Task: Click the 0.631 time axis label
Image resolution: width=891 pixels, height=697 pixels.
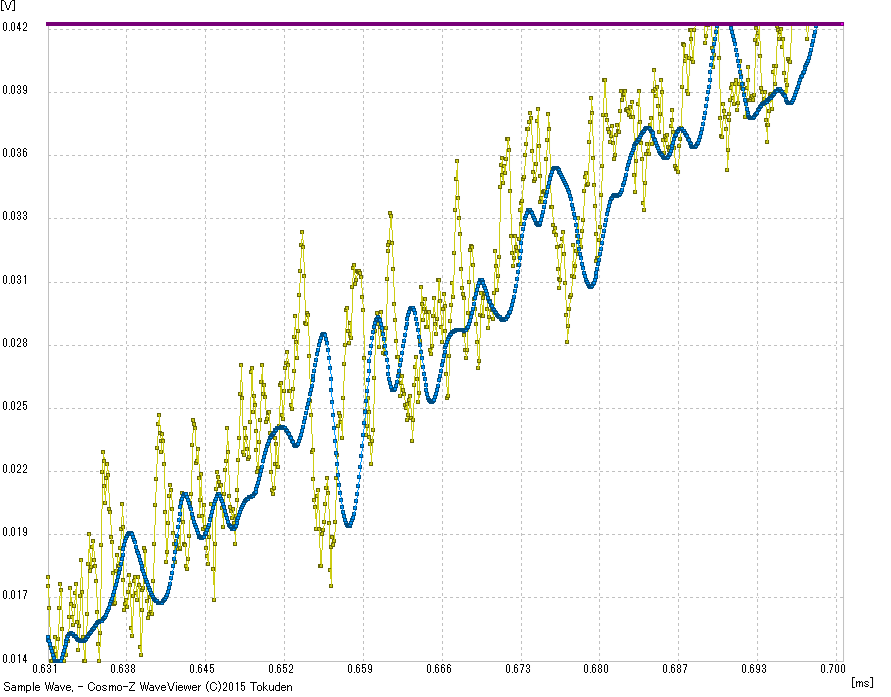Action: pyautogui.click(x=45, y=668)
